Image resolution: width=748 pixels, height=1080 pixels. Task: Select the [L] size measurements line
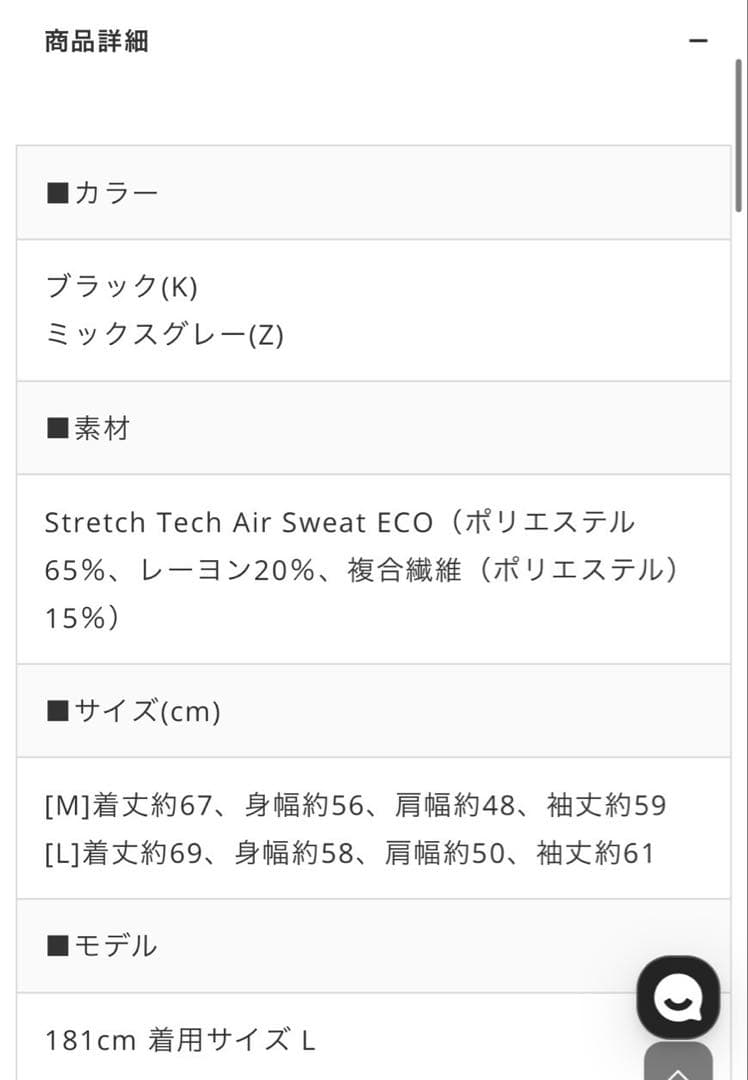(350, 853)
